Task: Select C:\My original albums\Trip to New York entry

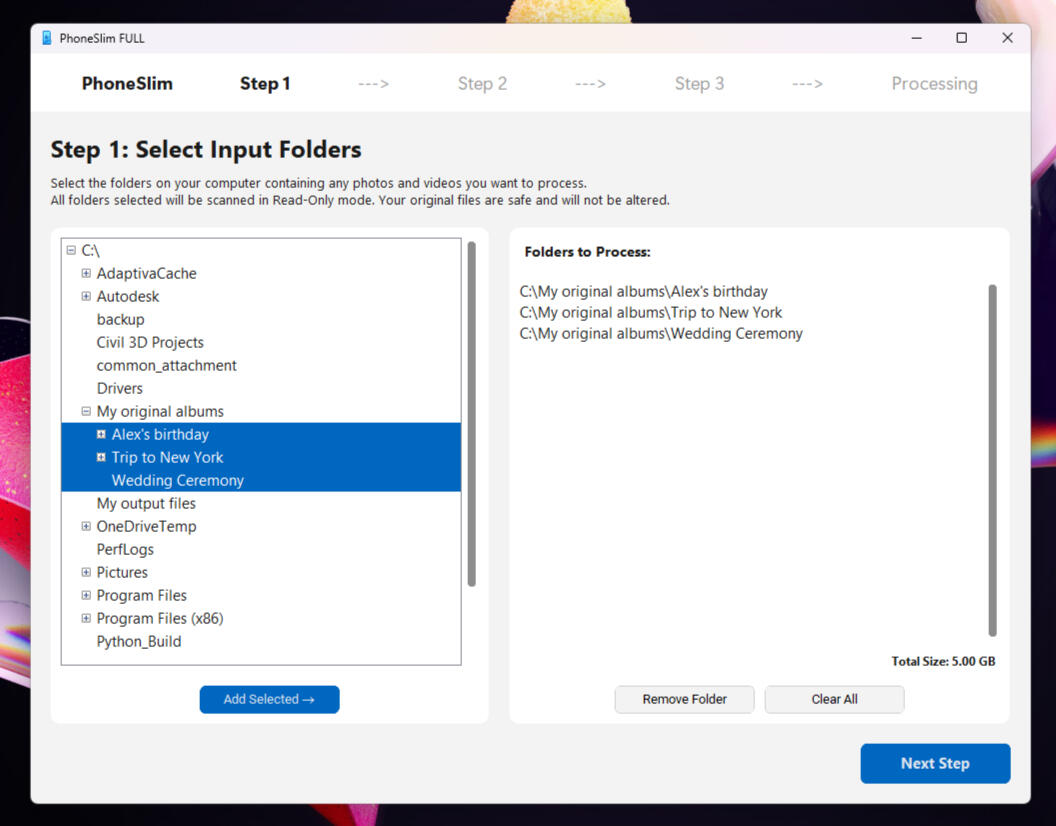Action: tap(651, 312)
